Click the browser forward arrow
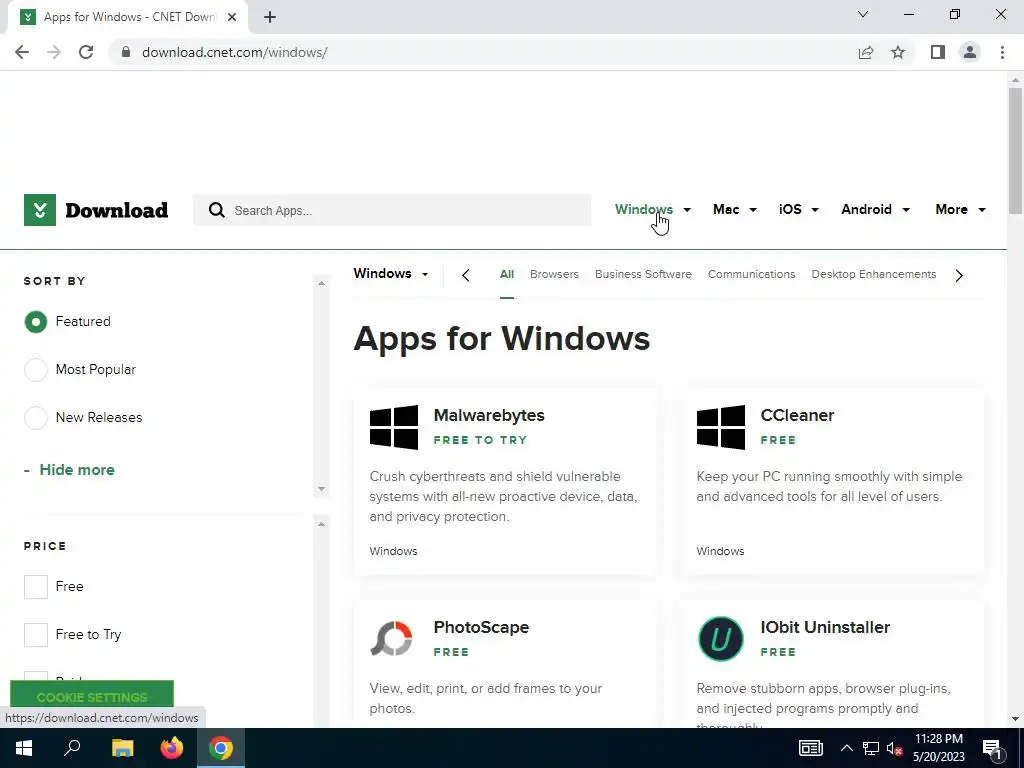This screenshot has width=1024, height=768. click(x=54, y=52)
